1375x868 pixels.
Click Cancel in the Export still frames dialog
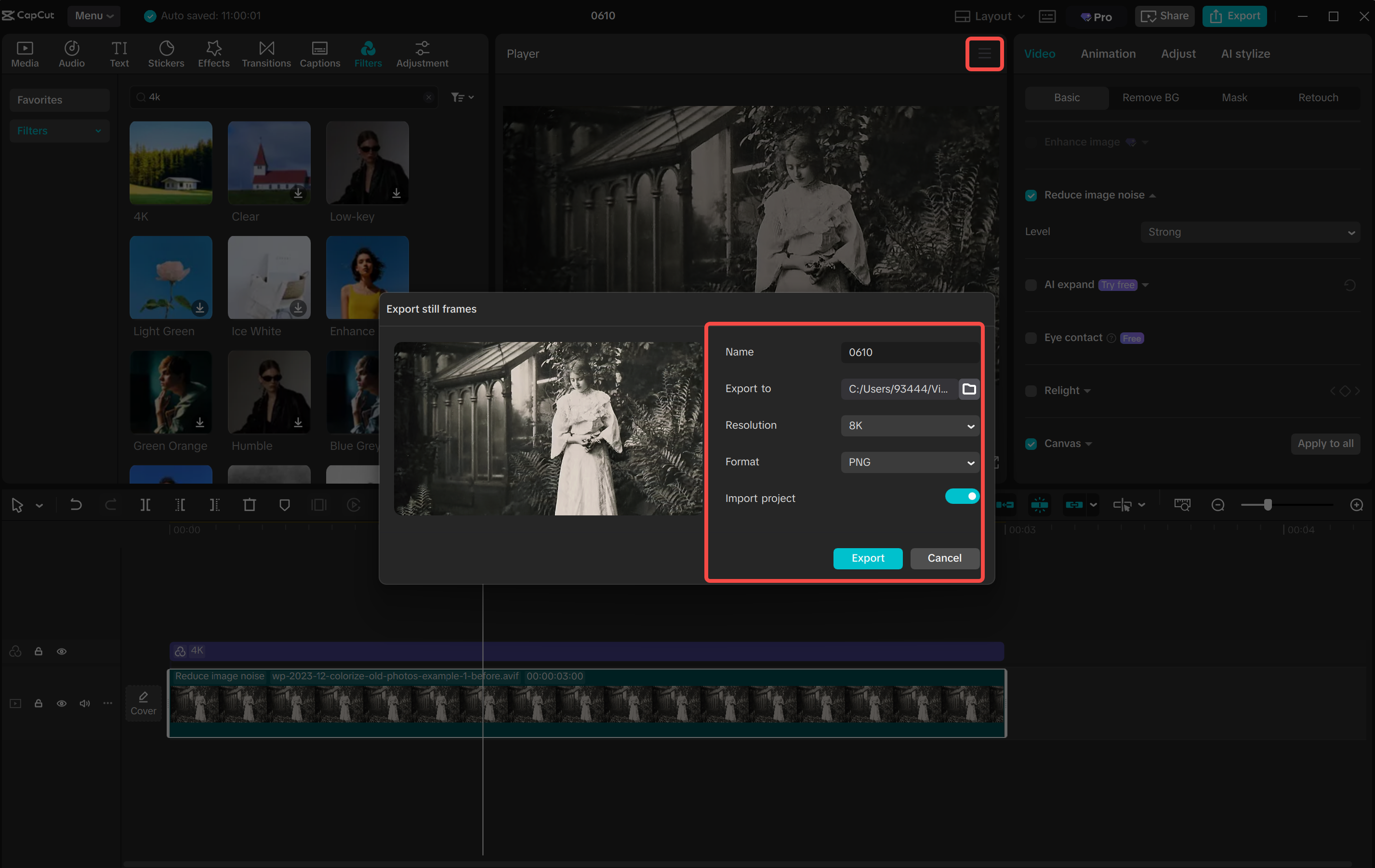[x=944, y=558]
